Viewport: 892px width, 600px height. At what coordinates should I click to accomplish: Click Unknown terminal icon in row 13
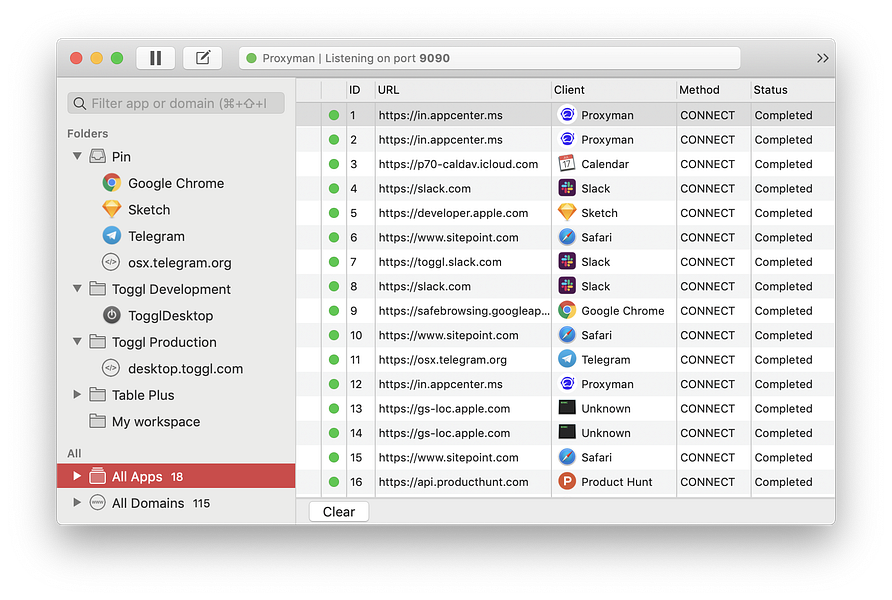pos(567,408)
